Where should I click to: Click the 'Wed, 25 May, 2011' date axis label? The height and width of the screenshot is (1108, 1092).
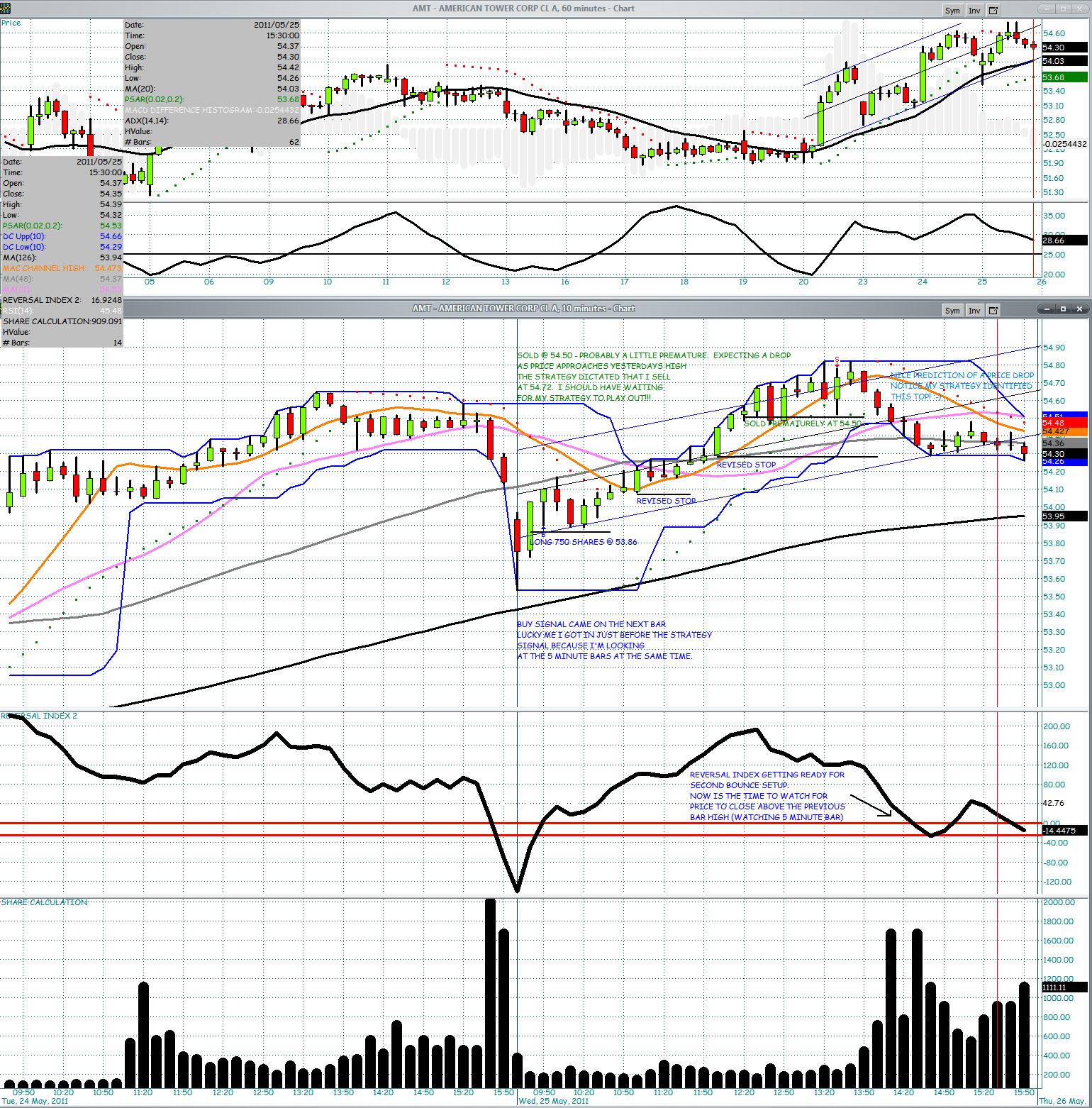pos(553,1101)
